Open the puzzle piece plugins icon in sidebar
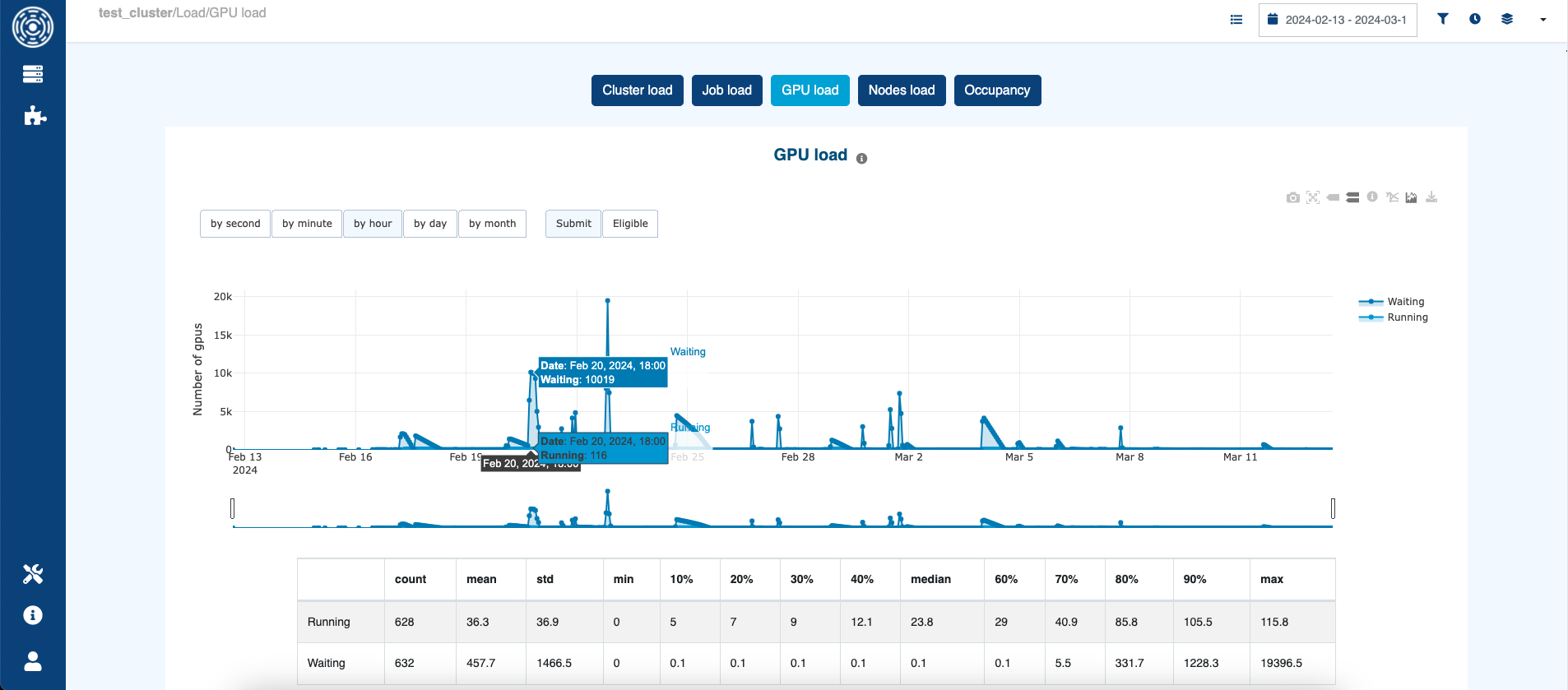This screenshot has height=690, width=1568. point(34,116)
